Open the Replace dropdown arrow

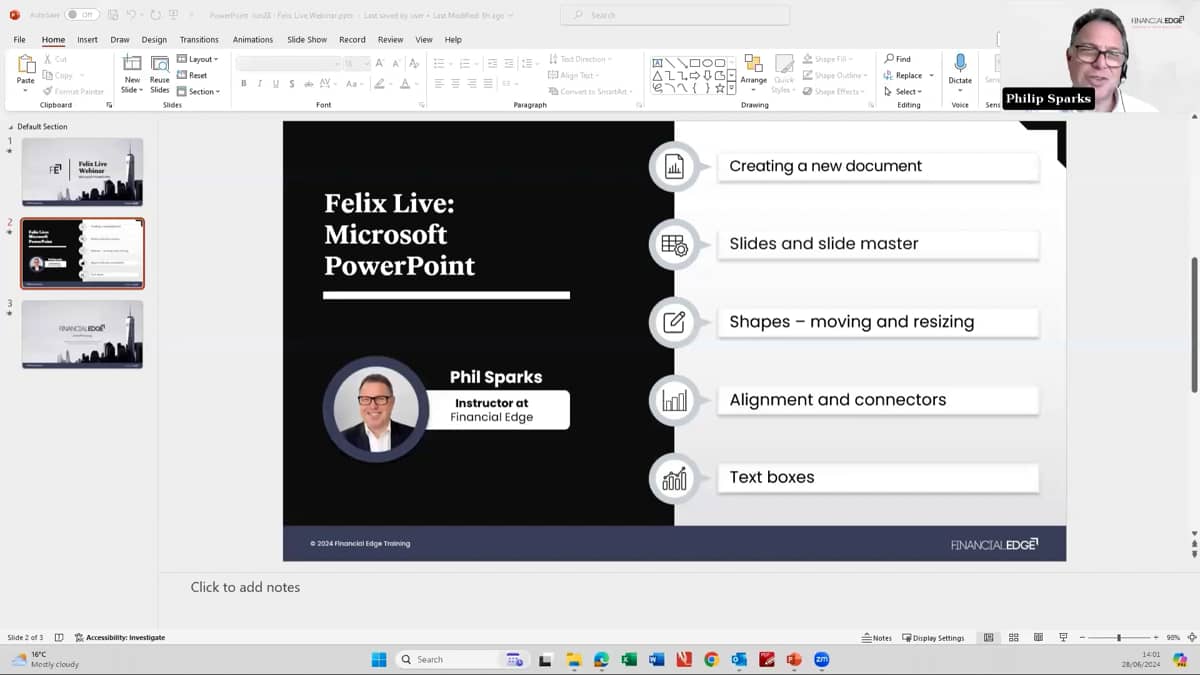(931, 75)
